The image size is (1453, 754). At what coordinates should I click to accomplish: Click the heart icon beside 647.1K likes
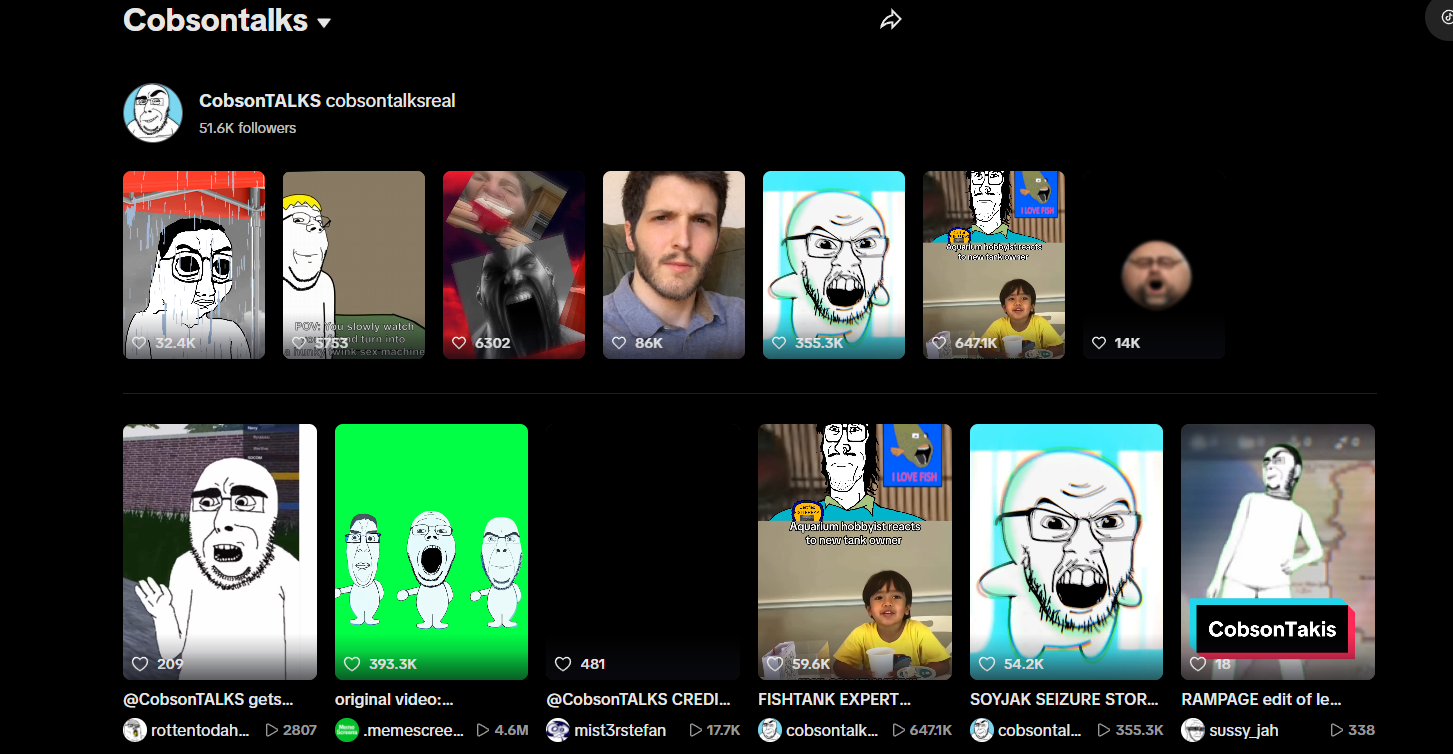(939, 343)
